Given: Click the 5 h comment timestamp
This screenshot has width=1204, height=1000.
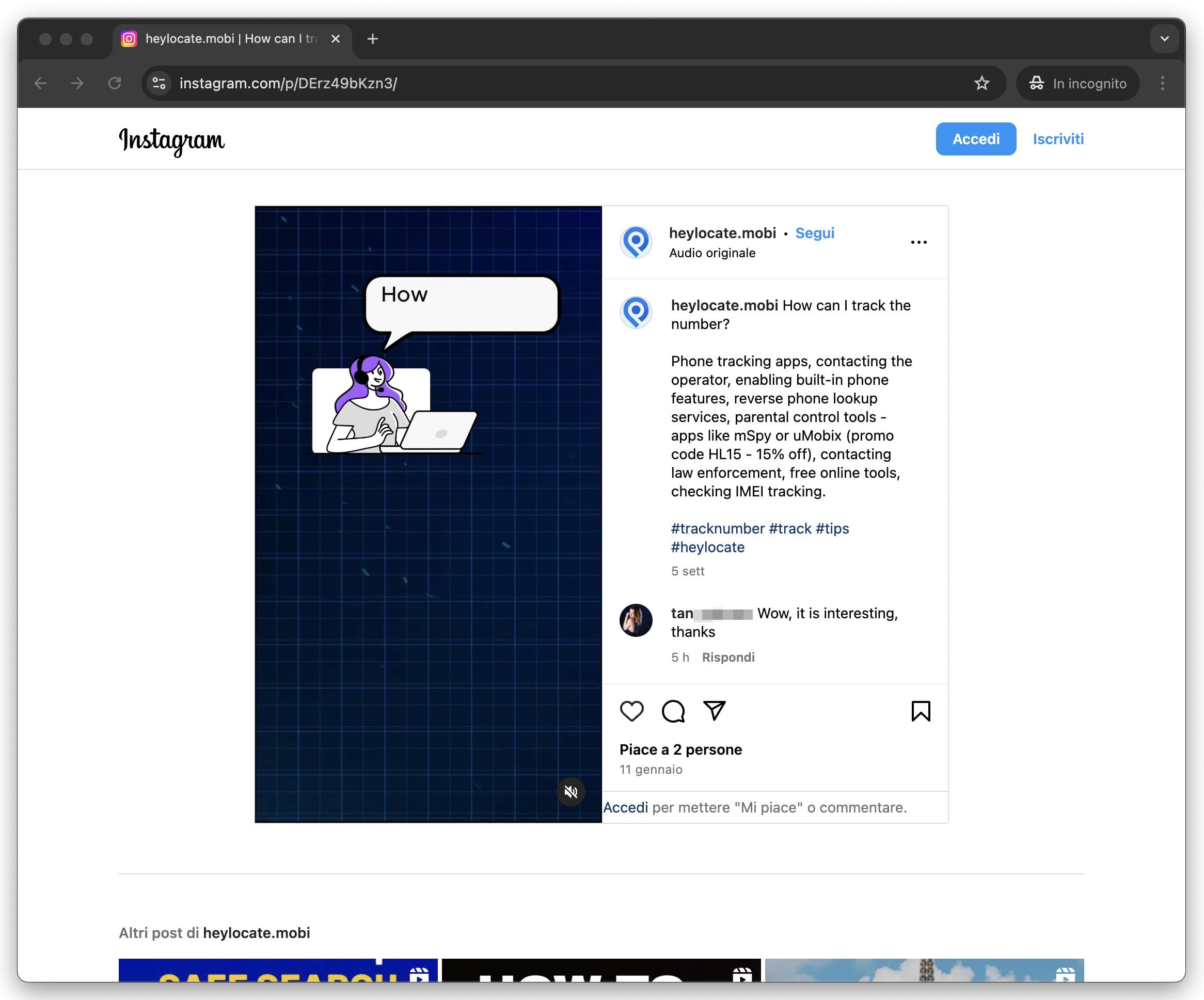Looking at the screenshot, I should (680, 658).
